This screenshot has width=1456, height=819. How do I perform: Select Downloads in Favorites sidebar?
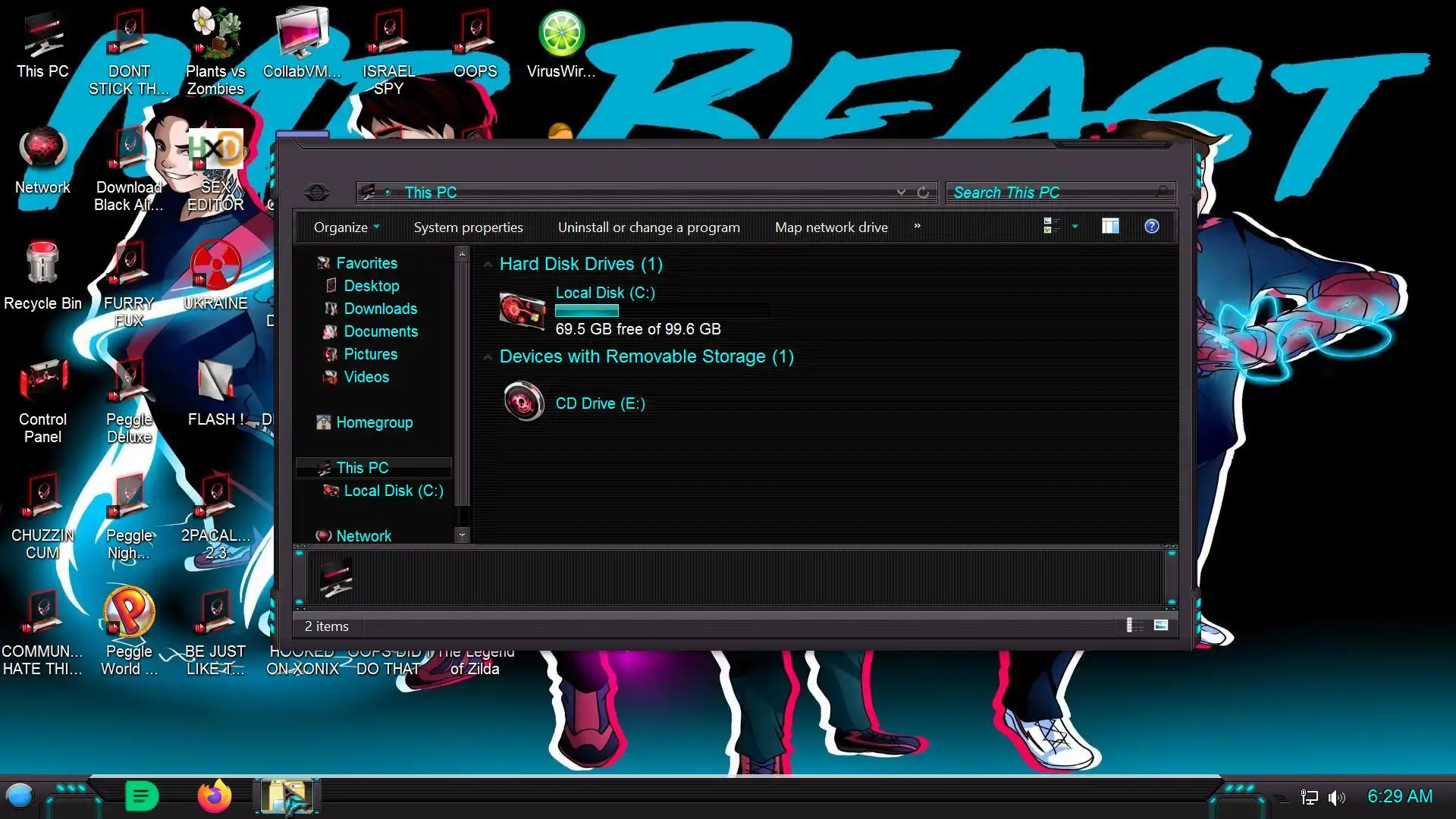380,309
